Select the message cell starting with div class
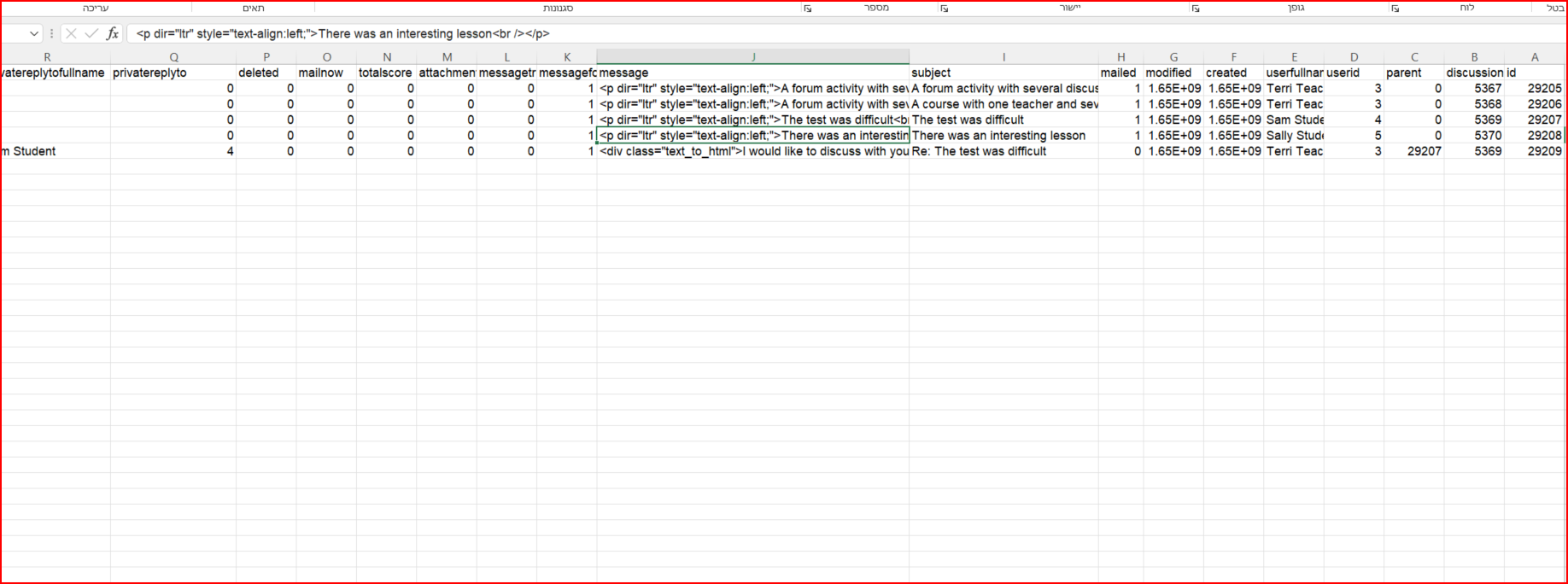1568x584 pixels. [x=753, y=151]
